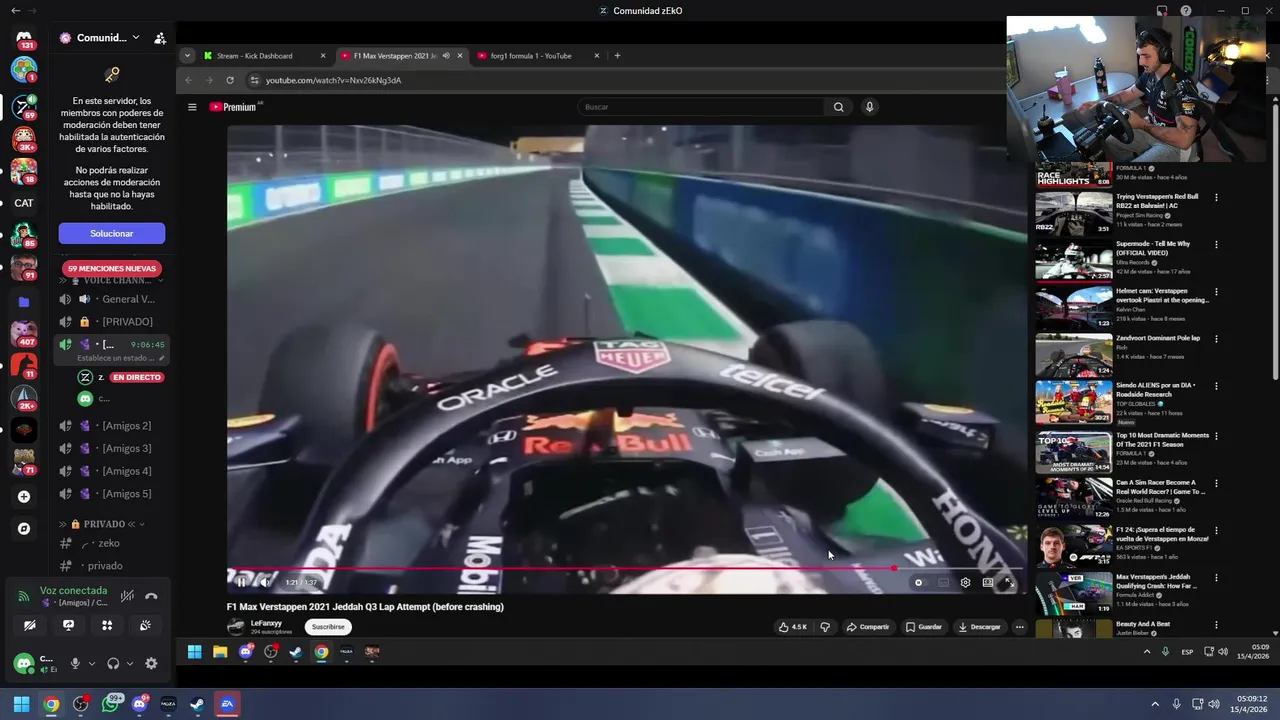Collapse the PRIVADO category

tap(104, 524)
